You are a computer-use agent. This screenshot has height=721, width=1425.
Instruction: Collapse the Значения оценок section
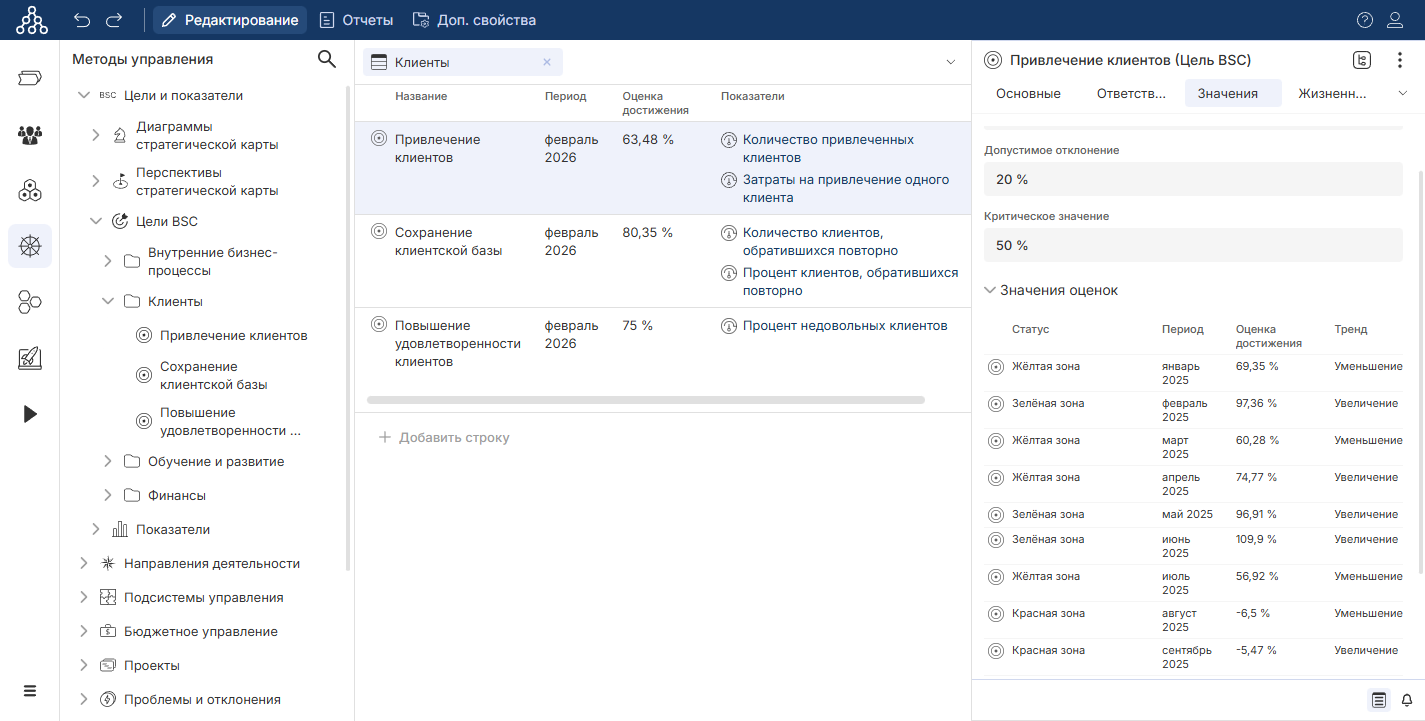coord(990,290)
